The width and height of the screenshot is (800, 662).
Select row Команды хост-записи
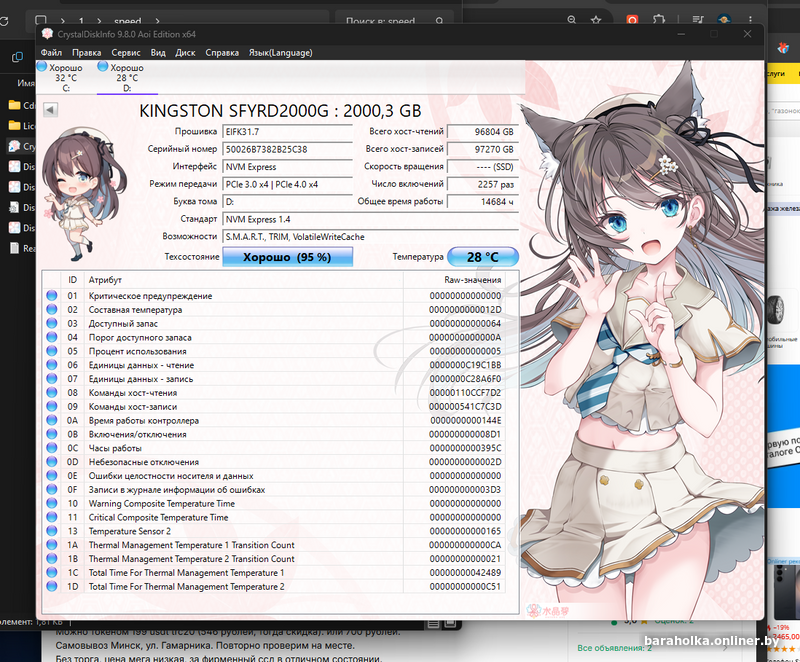pyautogui.click(x=274, y=406)
